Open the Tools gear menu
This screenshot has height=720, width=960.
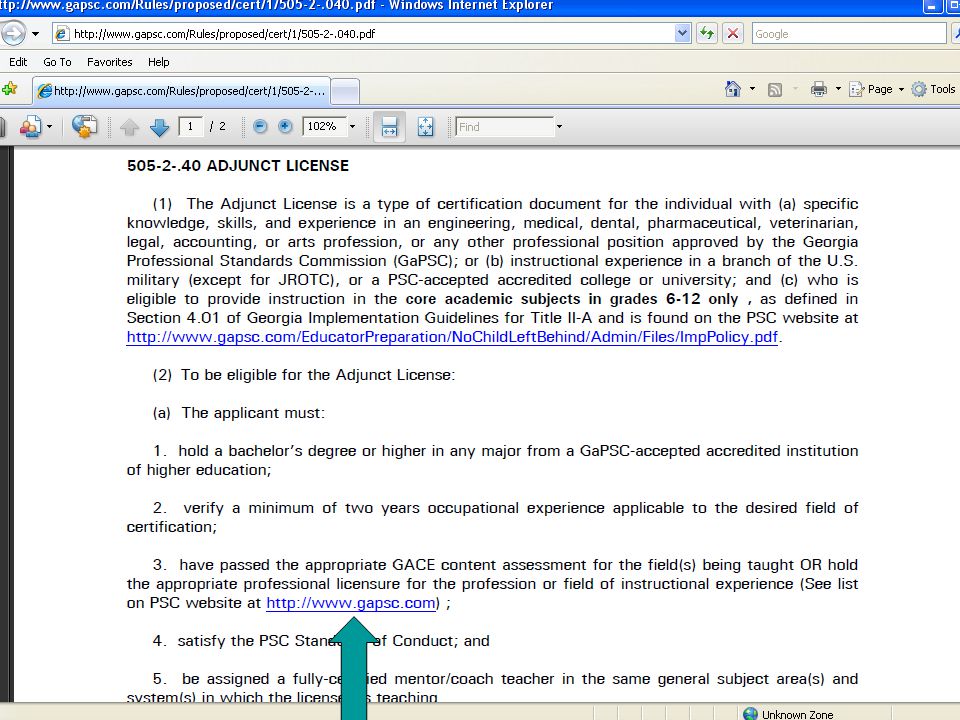[x=933, y=89]
